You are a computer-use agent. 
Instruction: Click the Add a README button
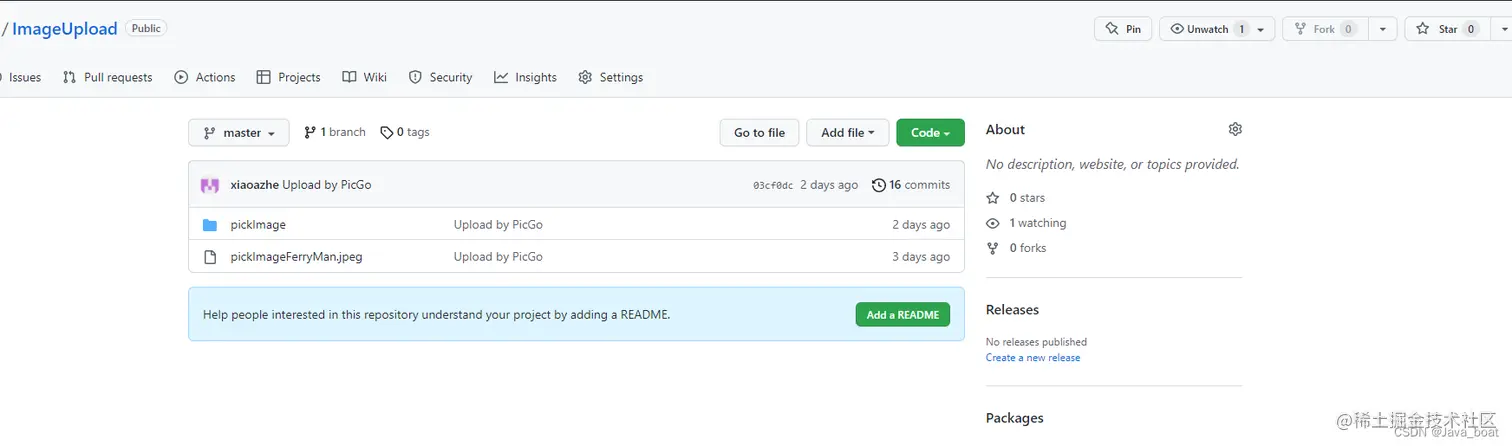[903, 315]
